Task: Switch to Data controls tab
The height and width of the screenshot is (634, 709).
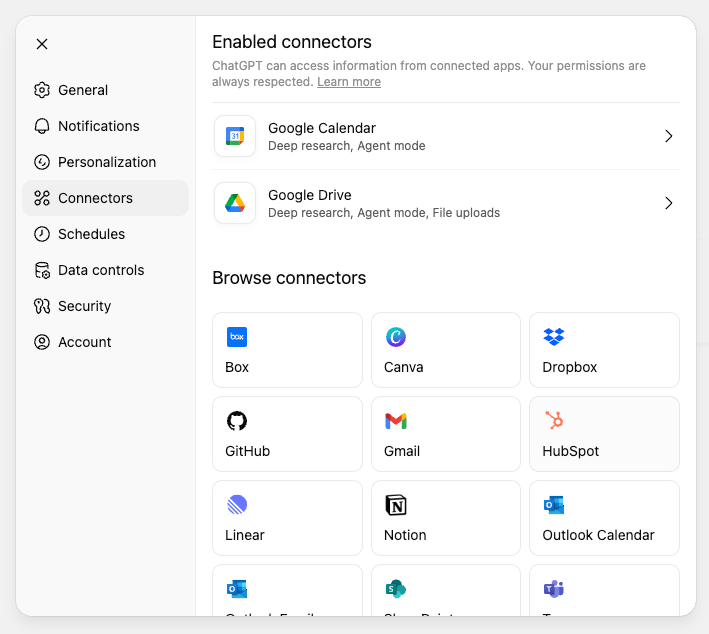Action: coord(105,270)
